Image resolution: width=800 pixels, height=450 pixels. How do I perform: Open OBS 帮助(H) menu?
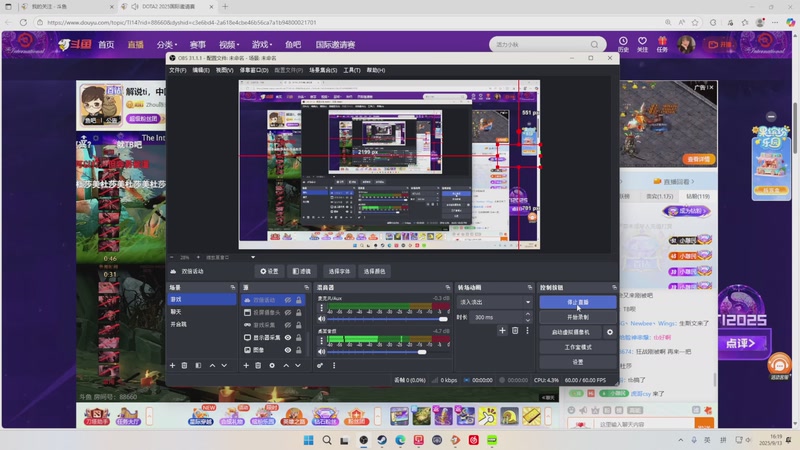pyautogui.click(x=376, y=70)
